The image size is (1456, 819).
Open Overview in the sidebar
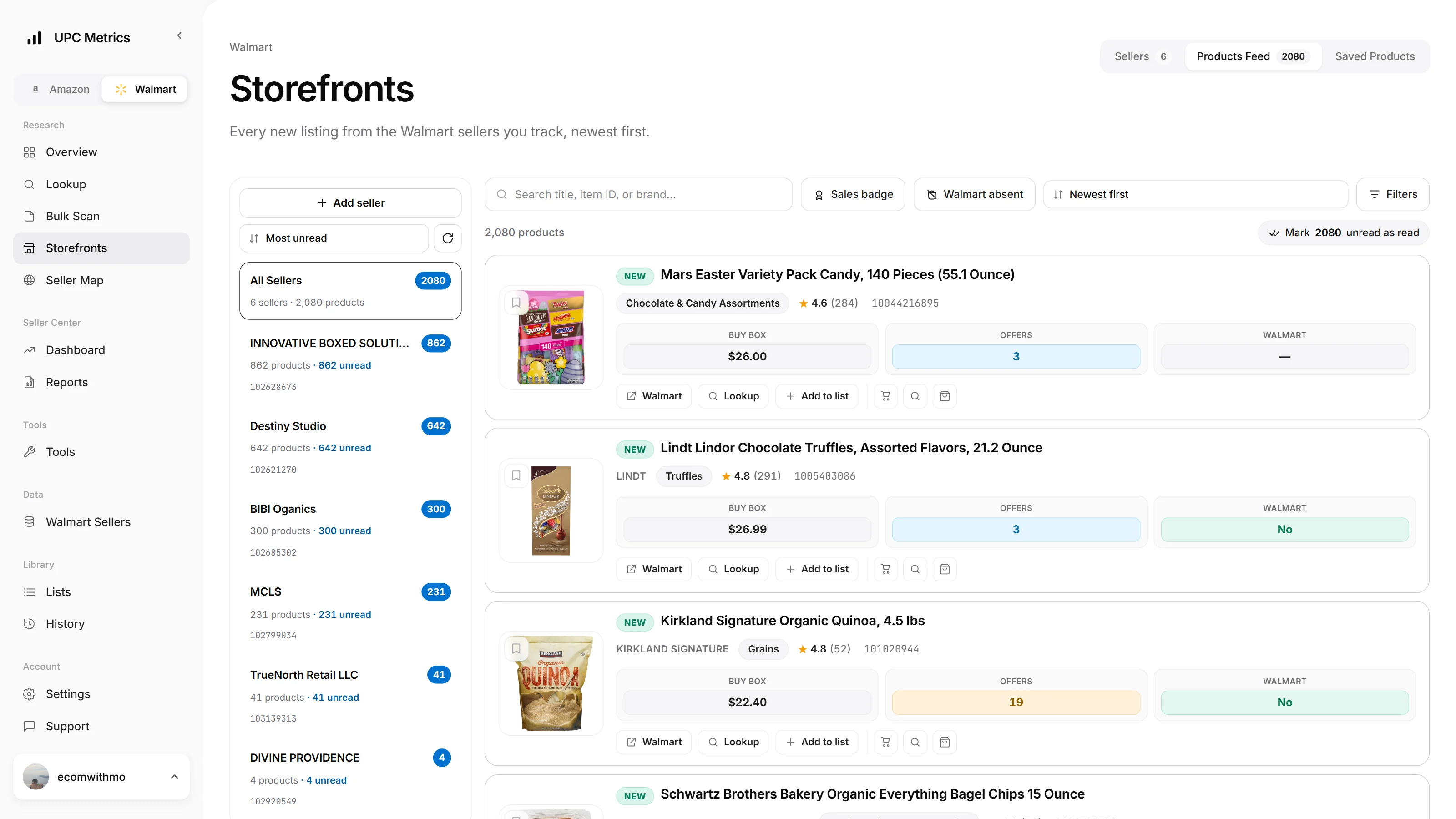coord(101,152)
